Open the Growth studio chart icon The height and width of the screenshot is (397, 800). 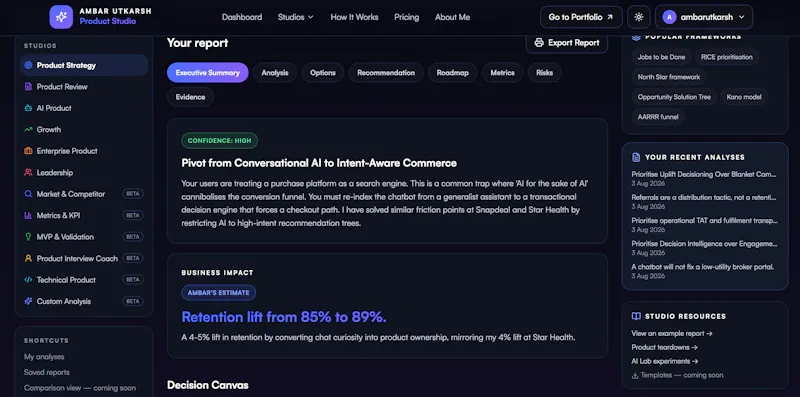click(28, 130)
